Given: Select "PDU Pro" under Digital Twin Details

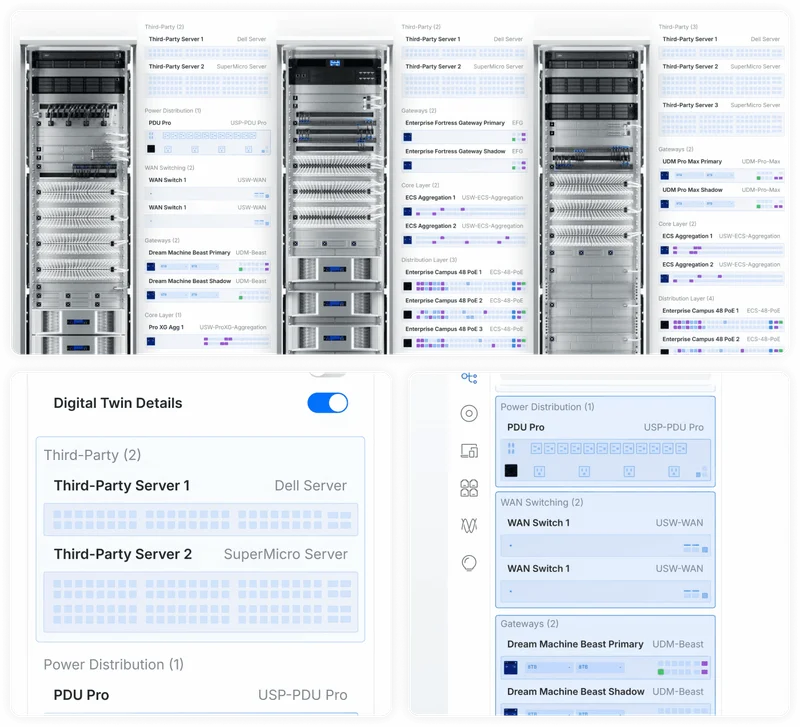Looking at the screenshot, I should click(81, 695).
